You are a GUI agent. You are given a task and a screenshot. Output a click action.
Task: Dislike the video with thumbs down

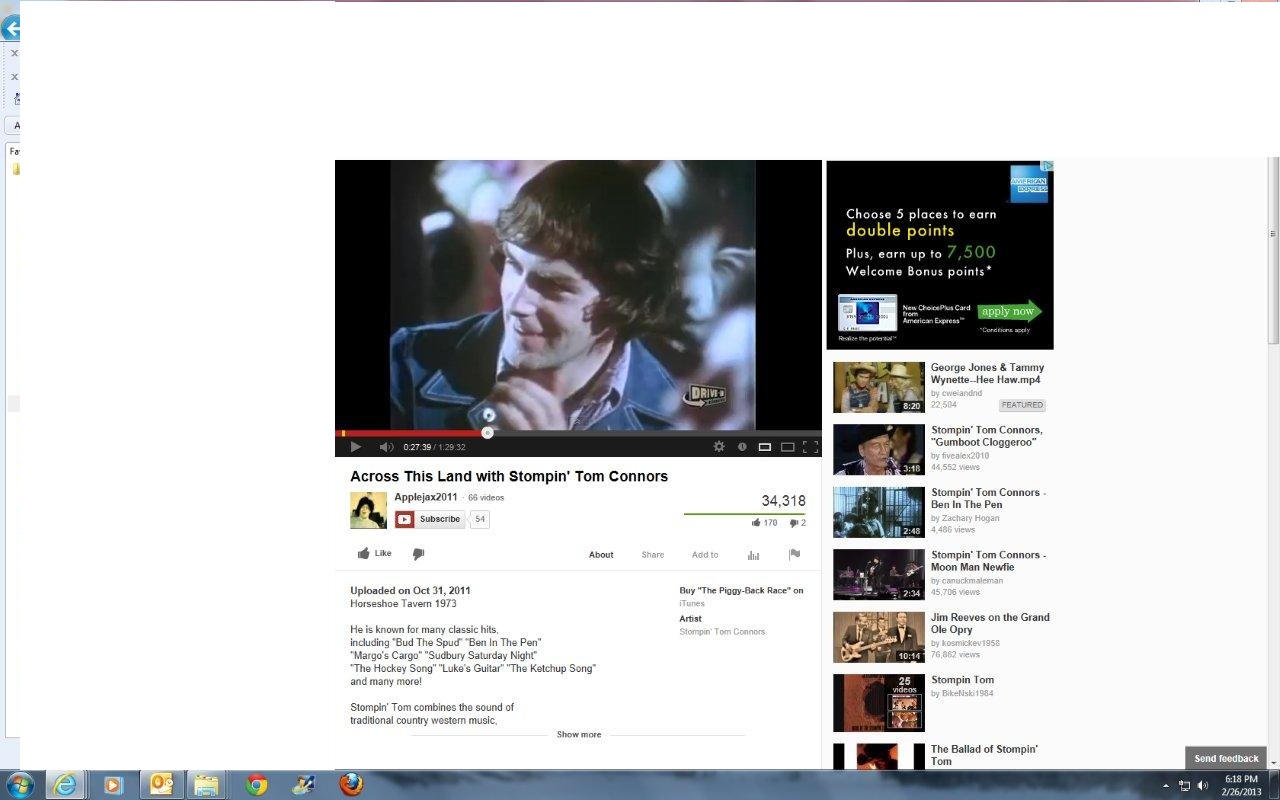click(418, 554)
